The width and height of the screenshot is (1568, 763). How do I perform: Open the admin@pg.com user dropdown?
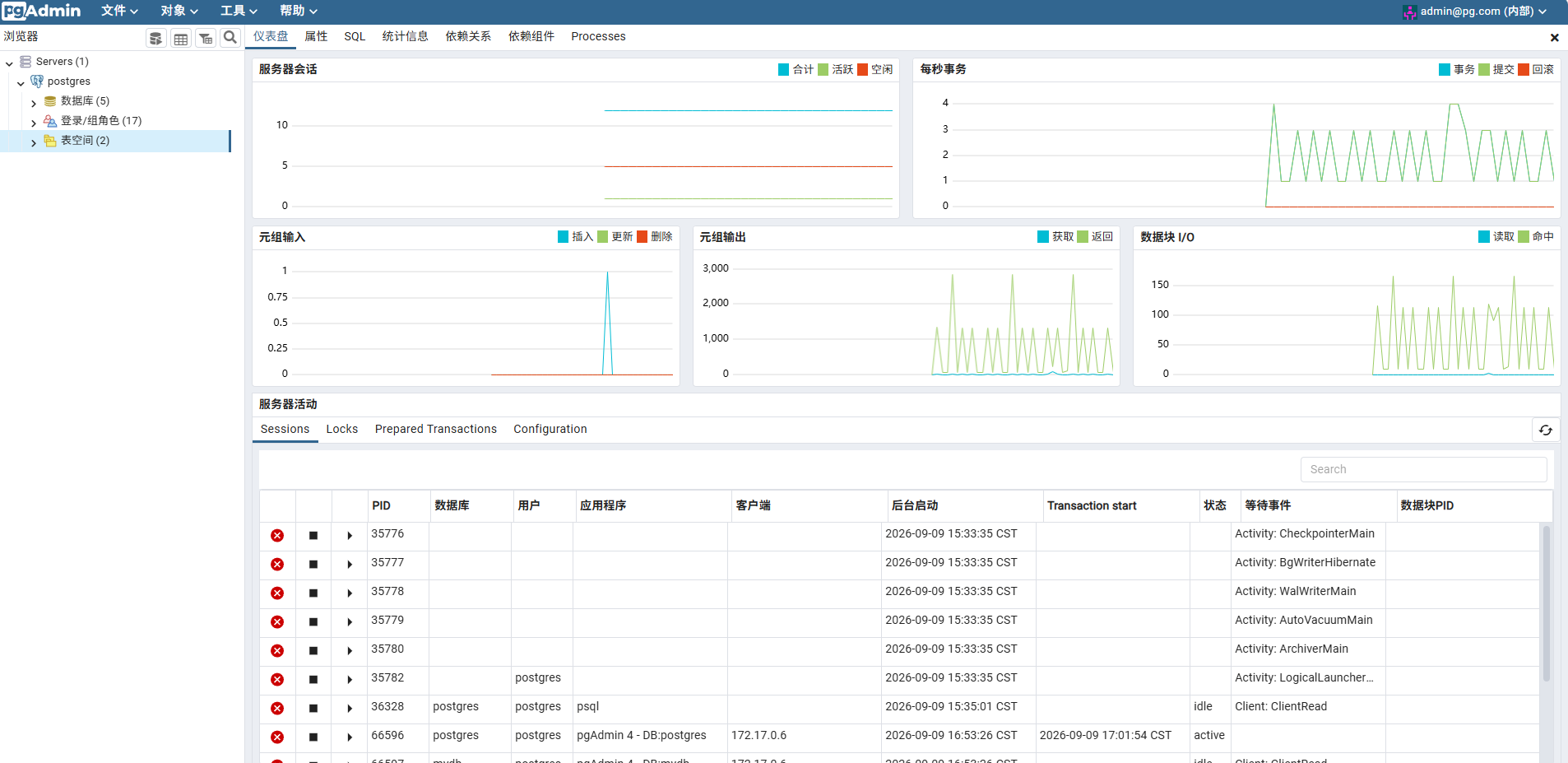click(1475, 12)
